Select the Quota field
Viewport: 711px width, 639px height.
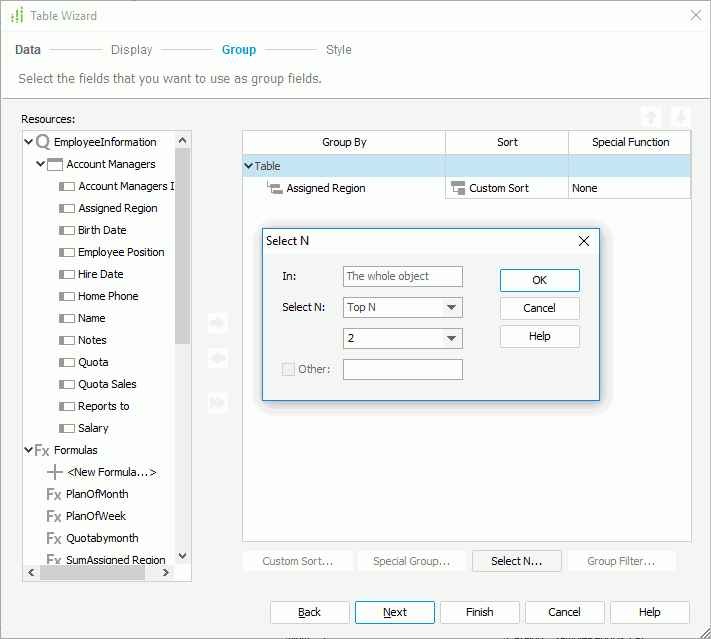pyautogui.click(x=93, y=362)
